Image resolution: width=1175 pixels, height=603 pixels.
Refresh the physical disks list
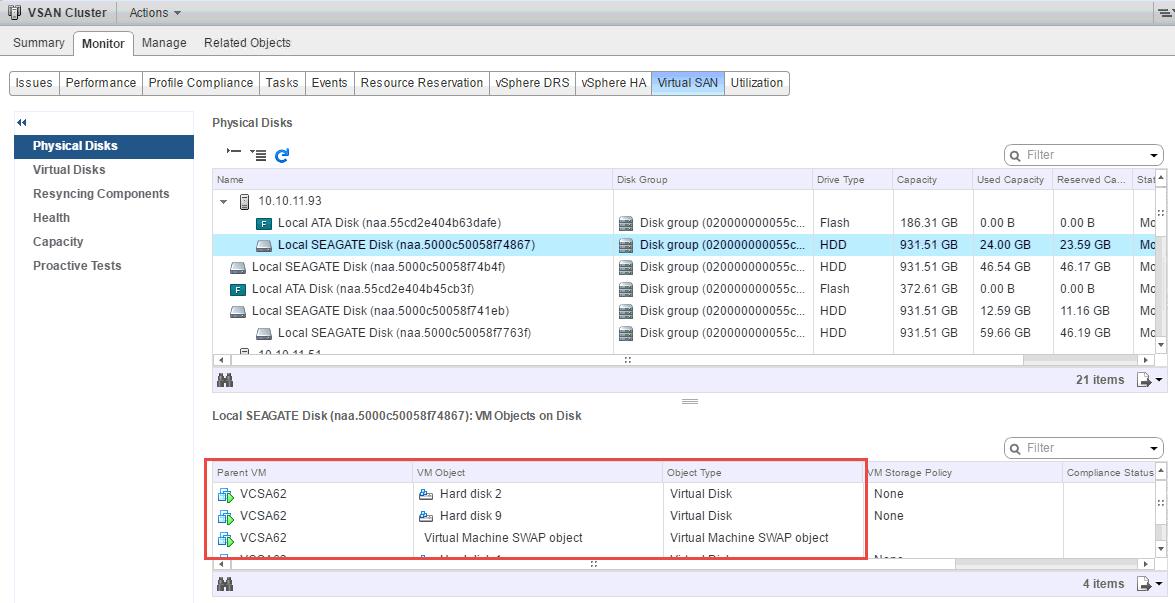(282, 155)
